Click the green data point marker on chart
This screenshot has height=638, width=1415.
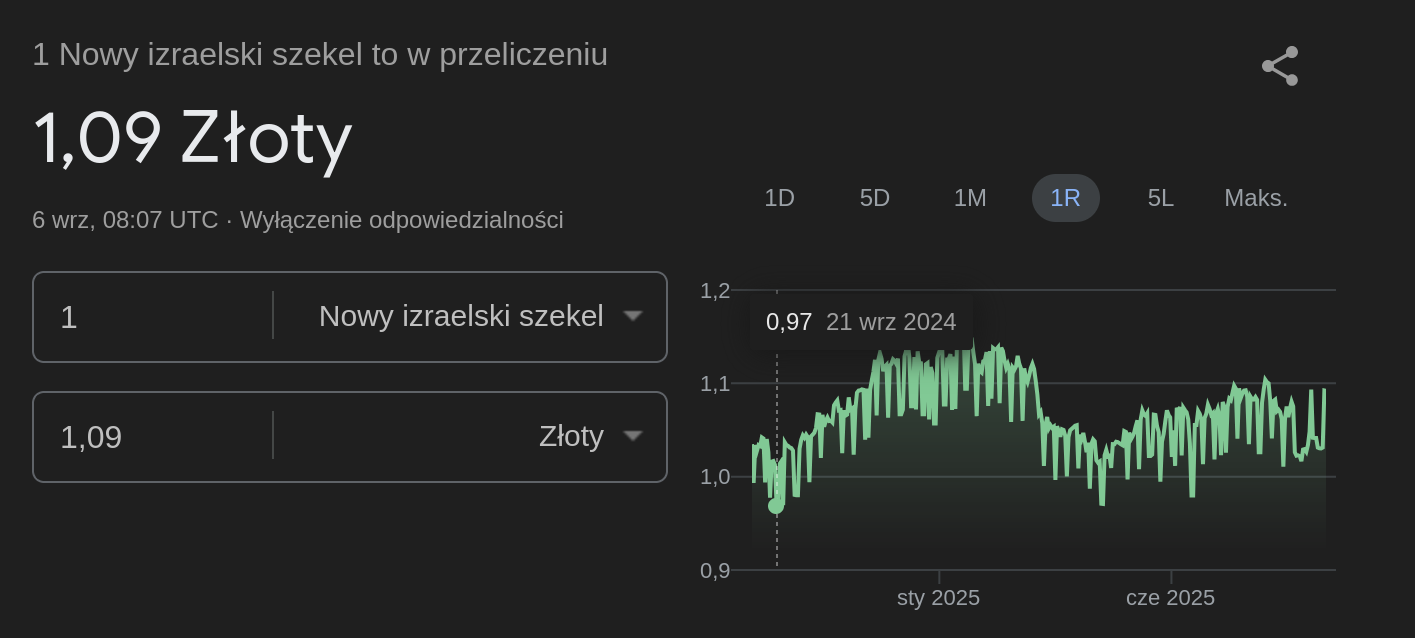[777, 505]
